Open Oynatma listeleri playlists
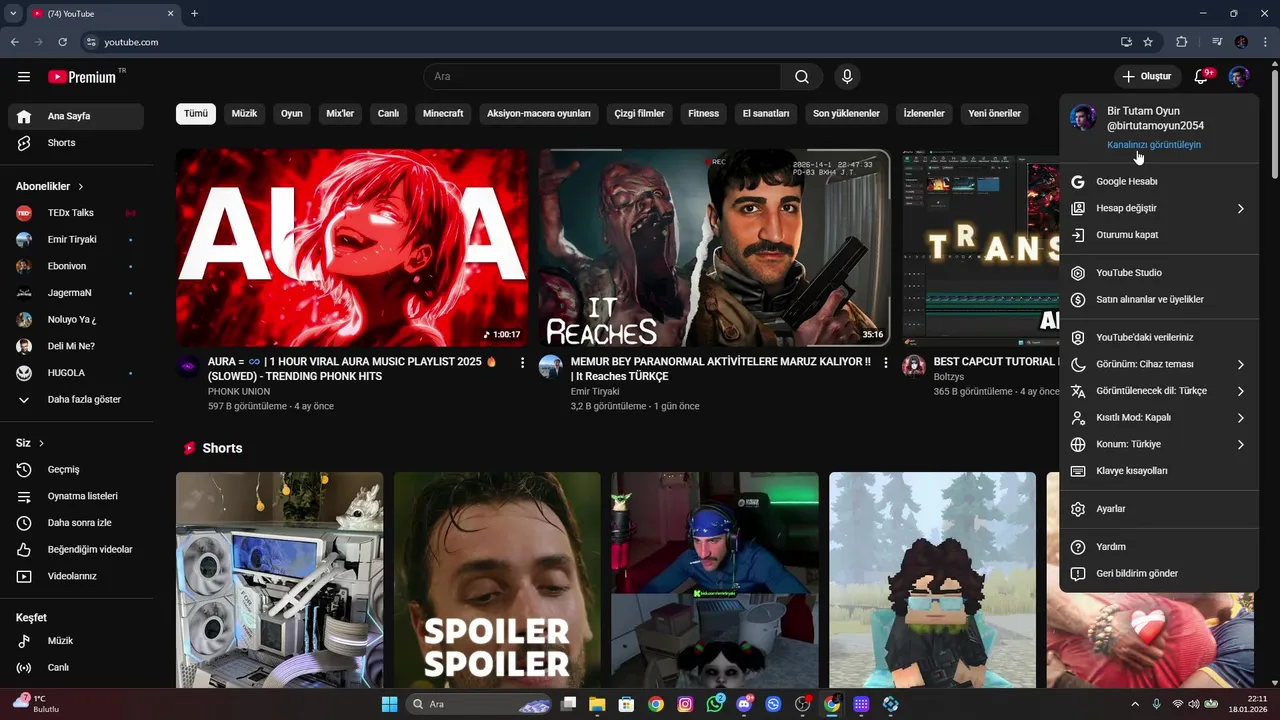This screenshot has height=720, width=1280. [76, 496]
